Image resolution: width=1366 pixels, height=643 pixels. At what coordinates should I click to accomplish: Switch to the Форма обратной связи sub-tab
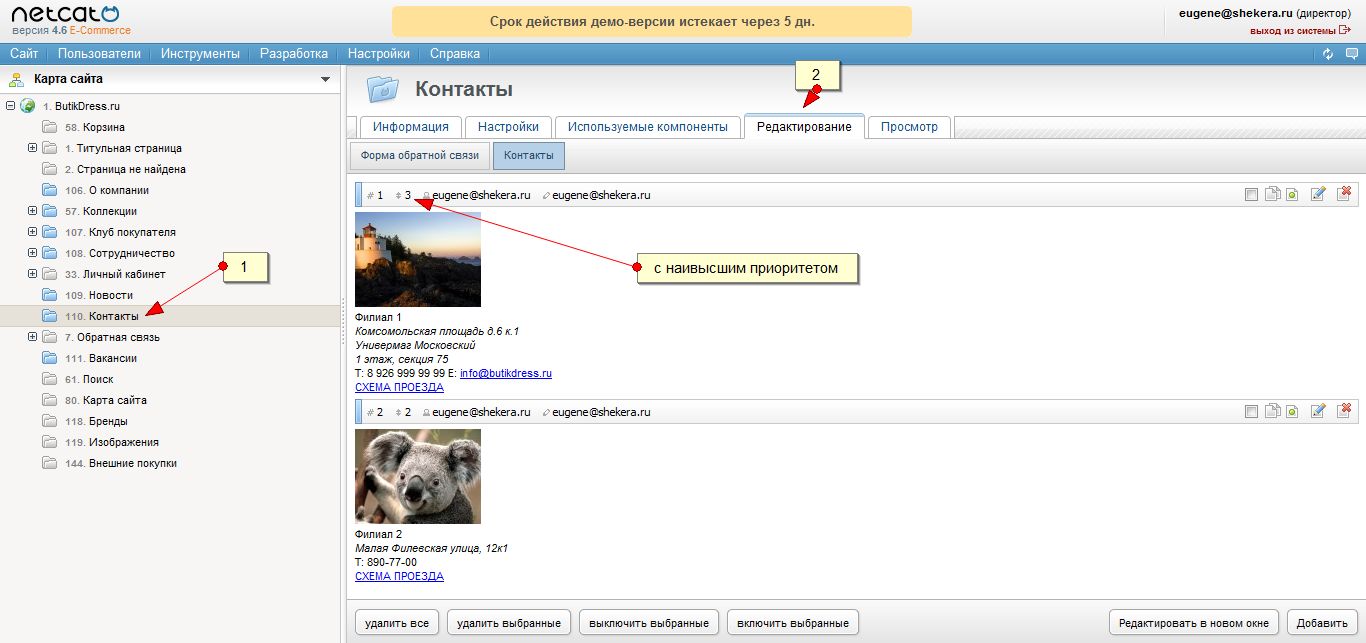(420, 156)
